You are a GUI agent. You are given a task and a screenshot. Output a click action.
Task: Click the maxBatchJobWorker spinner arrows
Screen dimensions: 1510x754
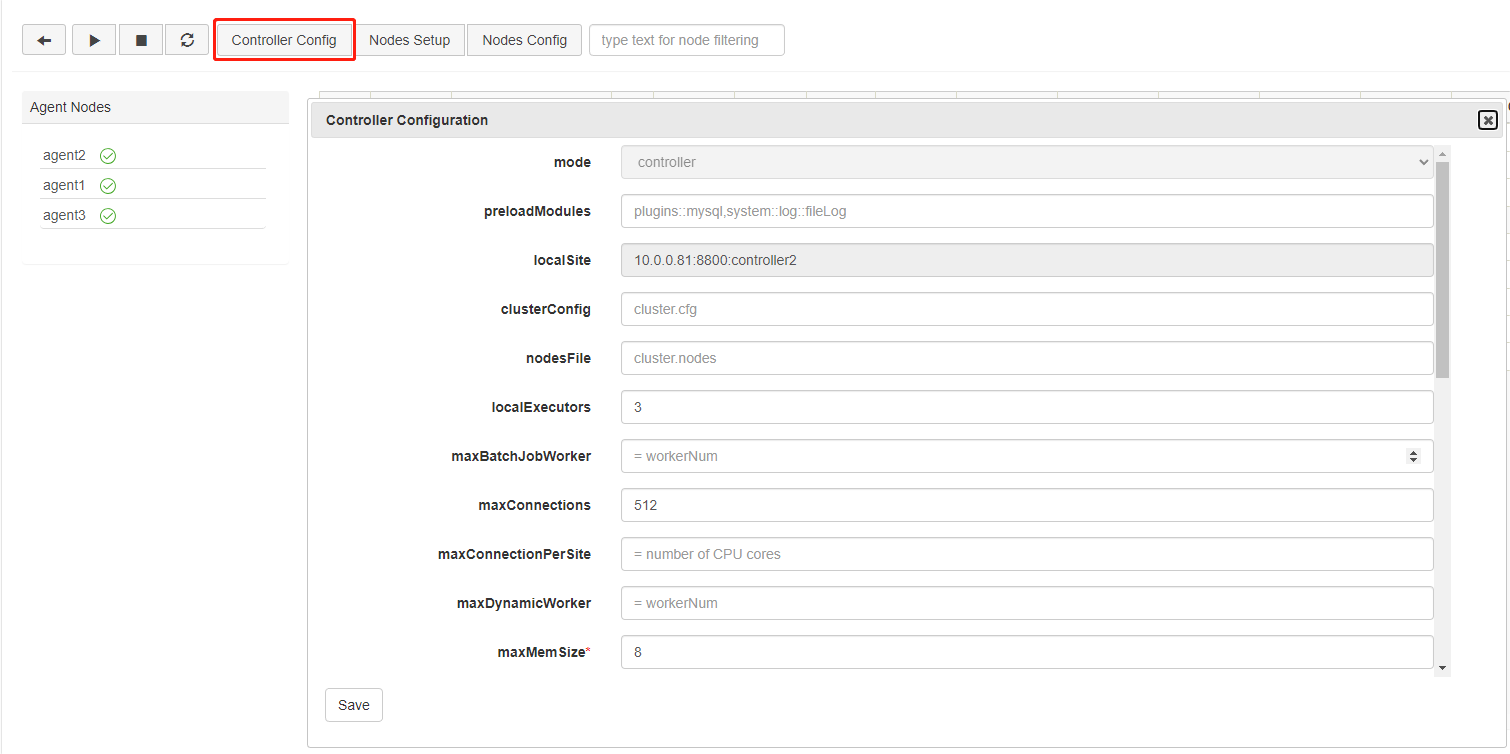1413,456
